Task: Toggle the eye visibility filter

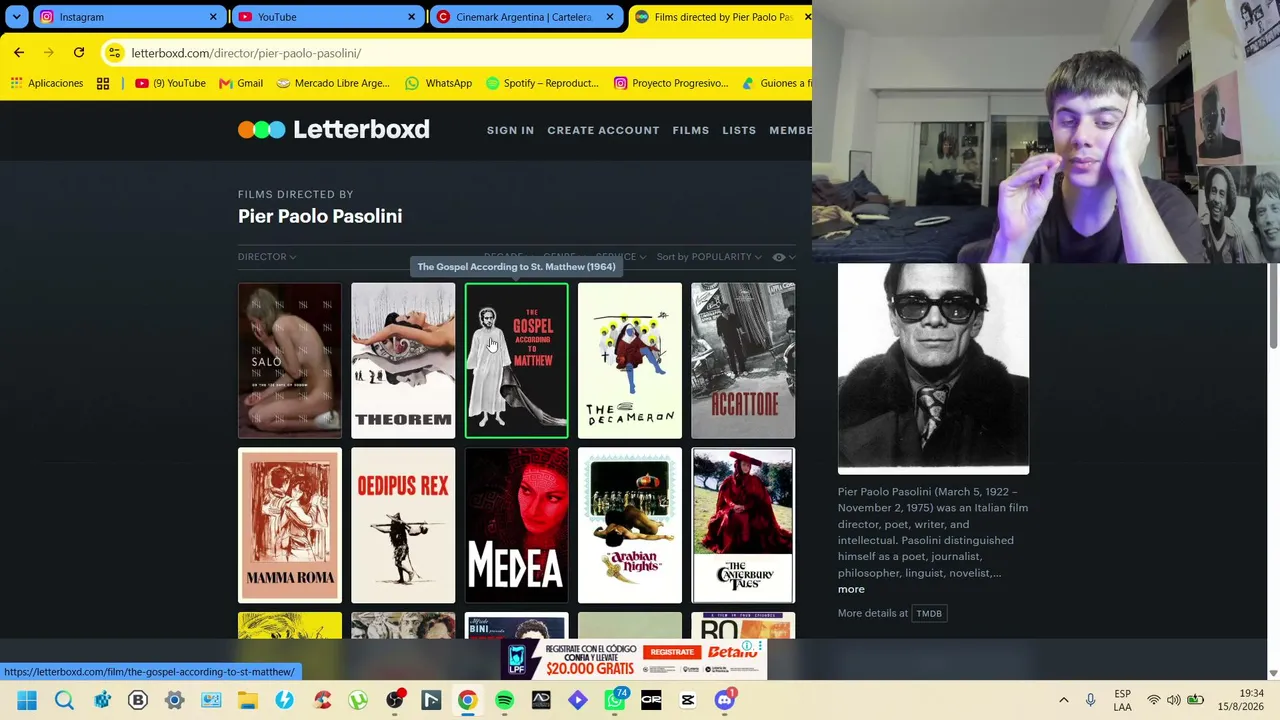Action: (x=783, y=257)
